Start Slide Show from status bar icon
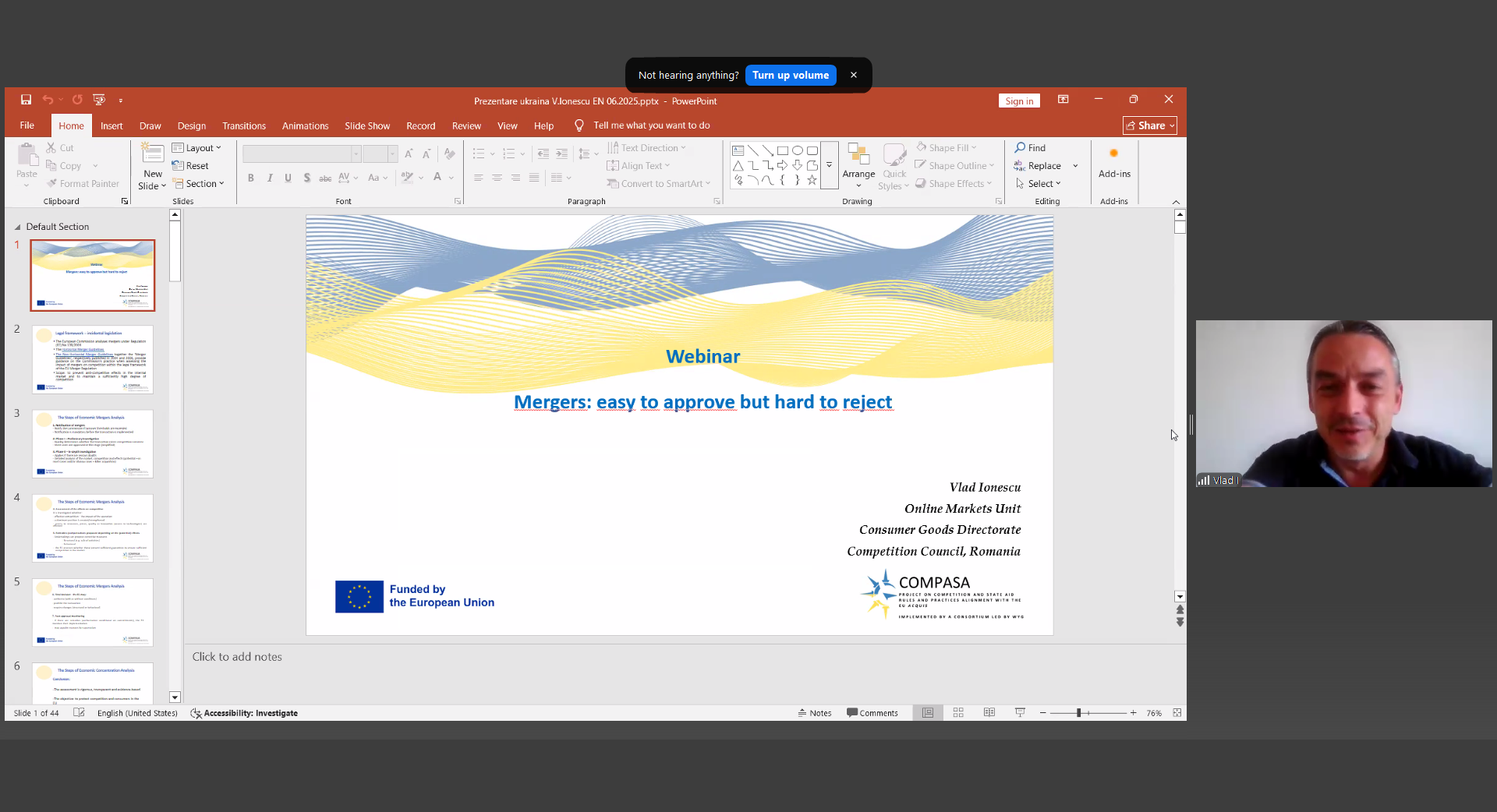1497x812 pixels. pos(1020,712)
